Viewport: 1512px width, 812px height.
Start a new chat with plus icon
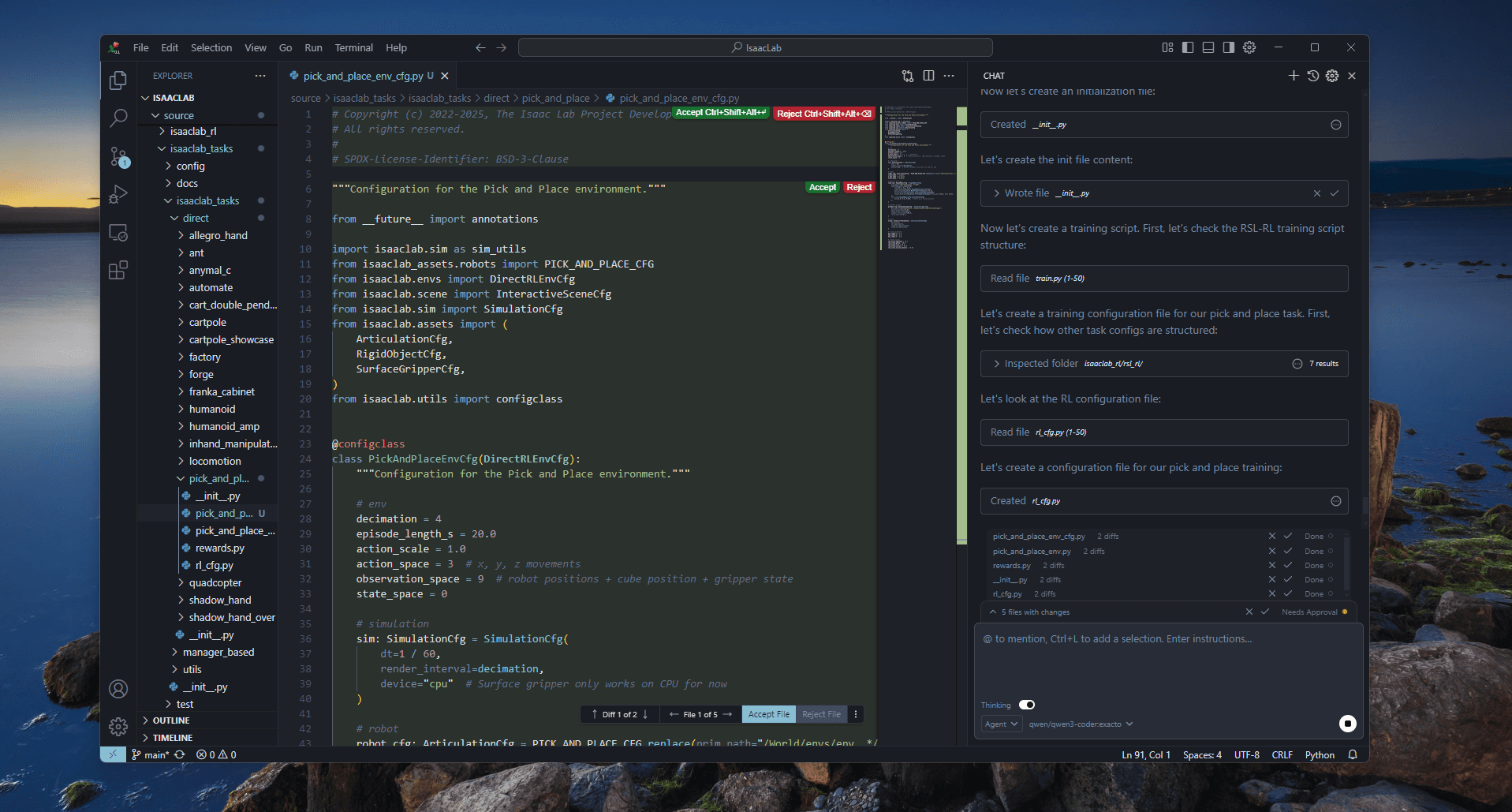[1294, 76]
